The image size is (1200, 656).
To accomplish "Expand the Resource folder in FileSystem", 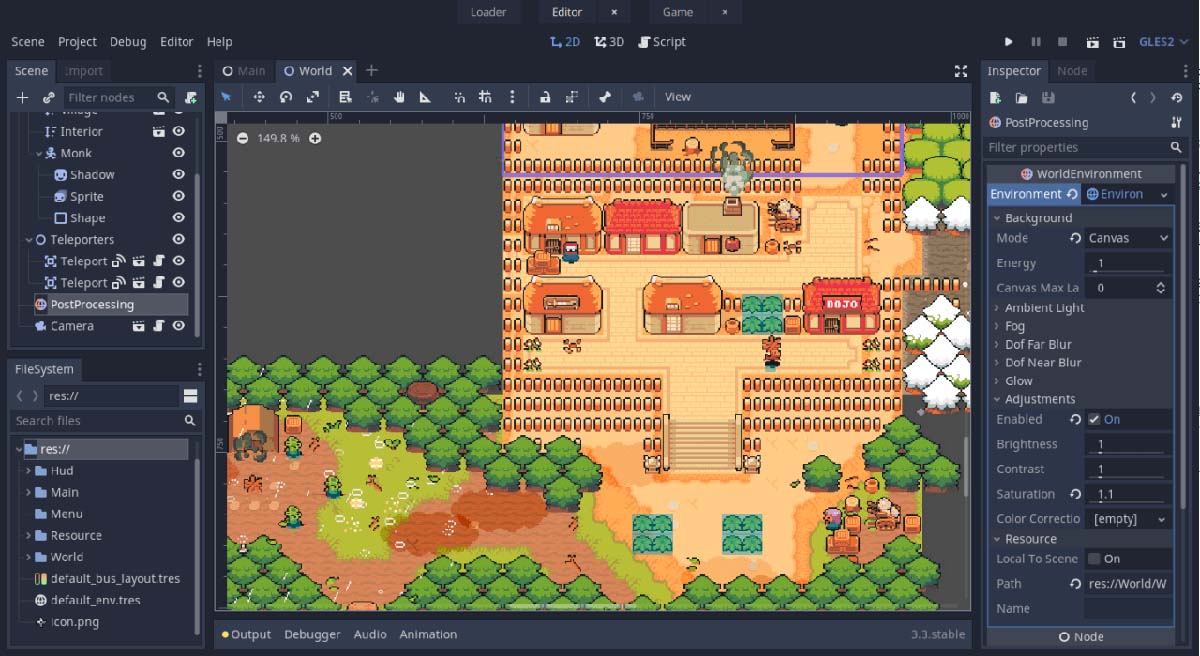I will click(28, 535).
